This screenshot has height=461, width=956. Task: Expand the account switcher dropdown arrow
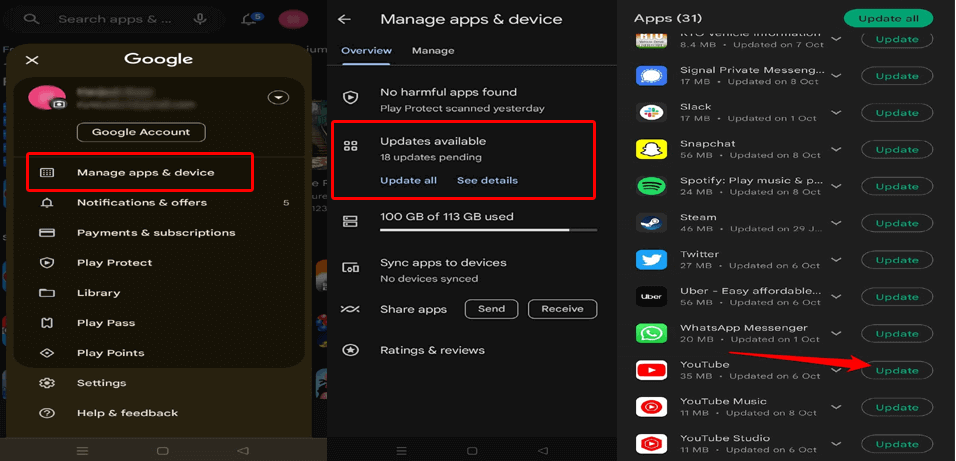278,97
